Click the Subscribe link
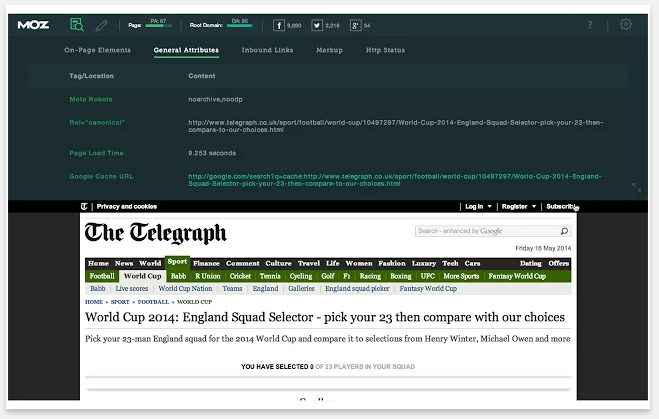 click(x=561, y=206)
